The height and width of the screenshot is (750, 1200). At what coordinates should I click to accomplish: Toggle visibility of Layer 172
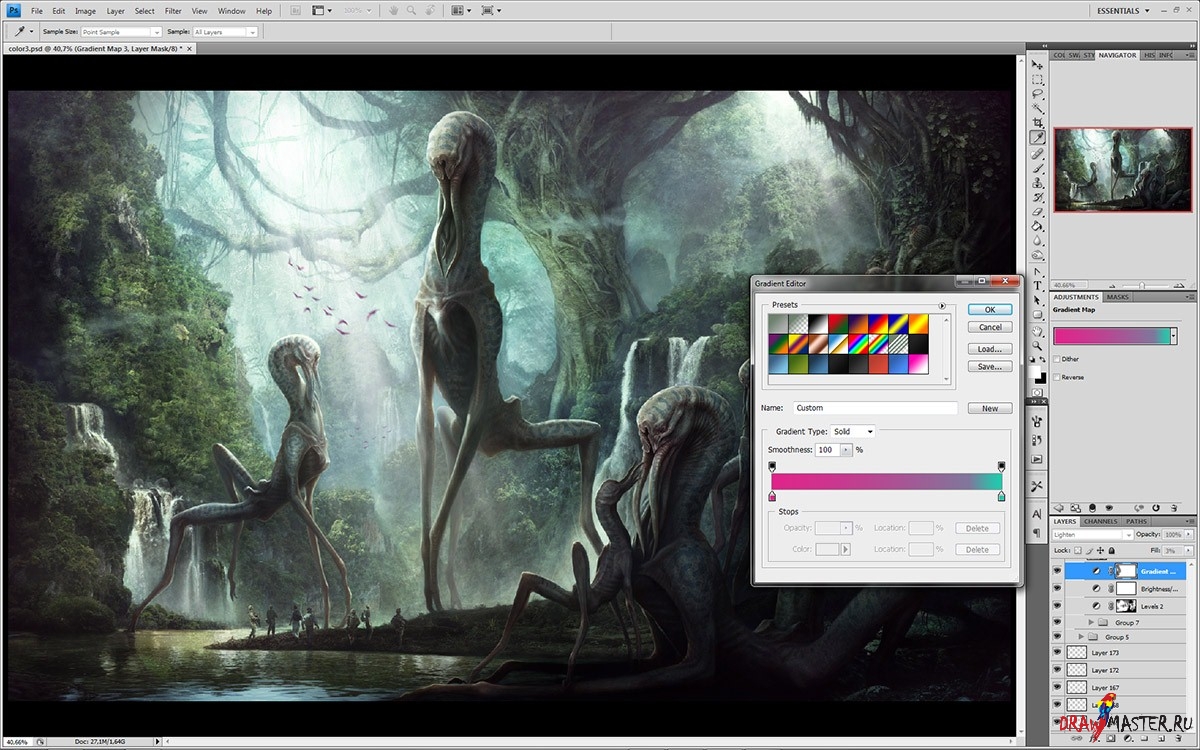point(1057,670)
